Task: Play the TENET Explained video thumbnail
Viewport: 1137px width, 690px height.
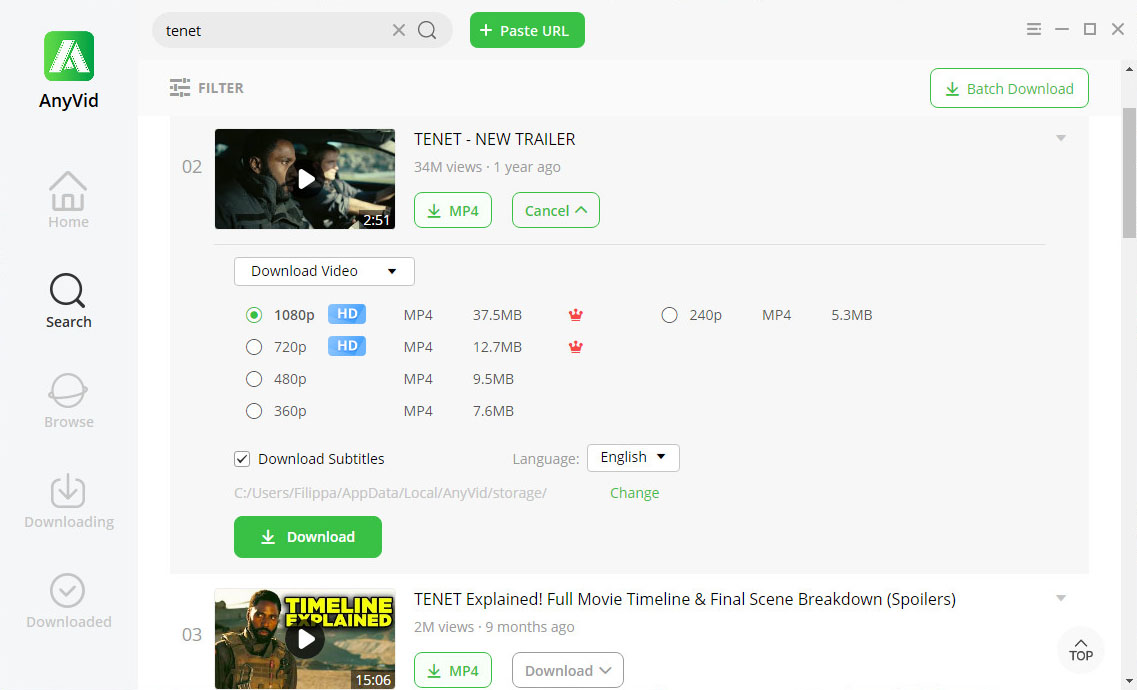Action: [305, 639]
